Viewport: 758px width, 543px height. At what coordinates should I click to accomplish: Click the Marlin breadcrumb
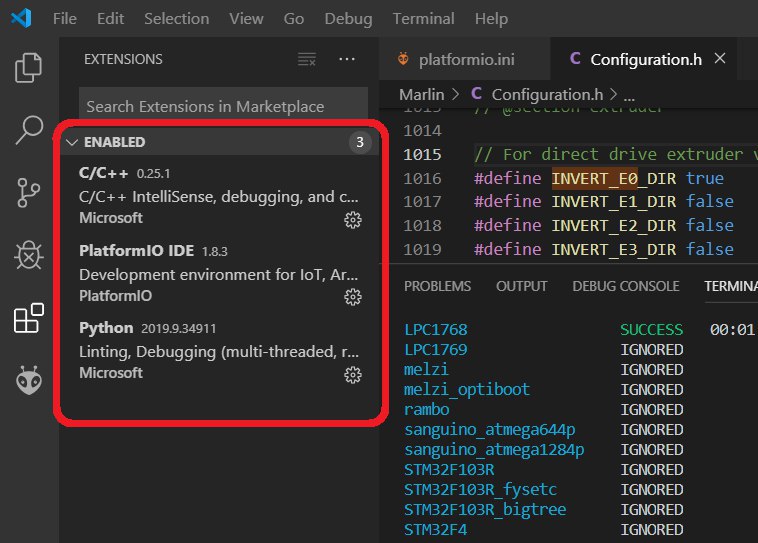(422, 95)
